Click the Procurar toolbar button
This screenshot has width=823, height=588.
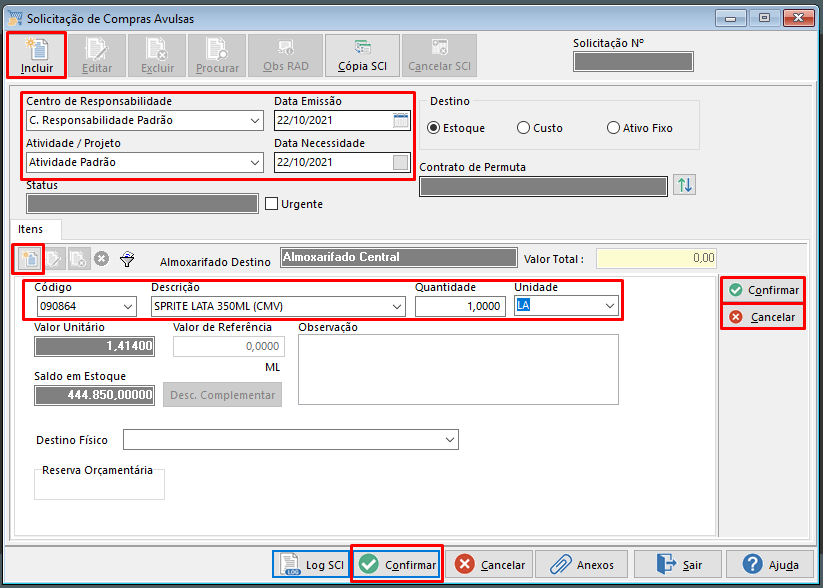[217, 56]
